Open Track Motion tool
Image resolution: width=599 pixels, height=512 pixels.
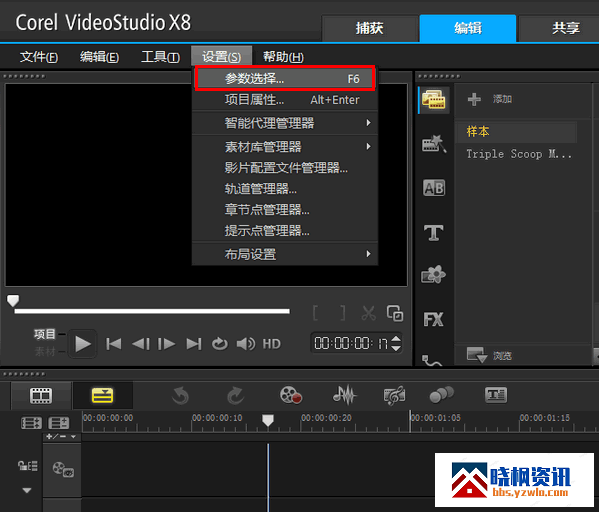pyautogui.click(x=442, y=395)
